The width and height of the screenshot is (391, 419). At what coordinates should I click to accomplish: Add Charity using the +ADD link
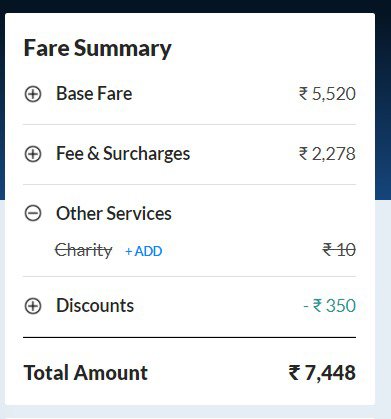(x=144, y=251)
